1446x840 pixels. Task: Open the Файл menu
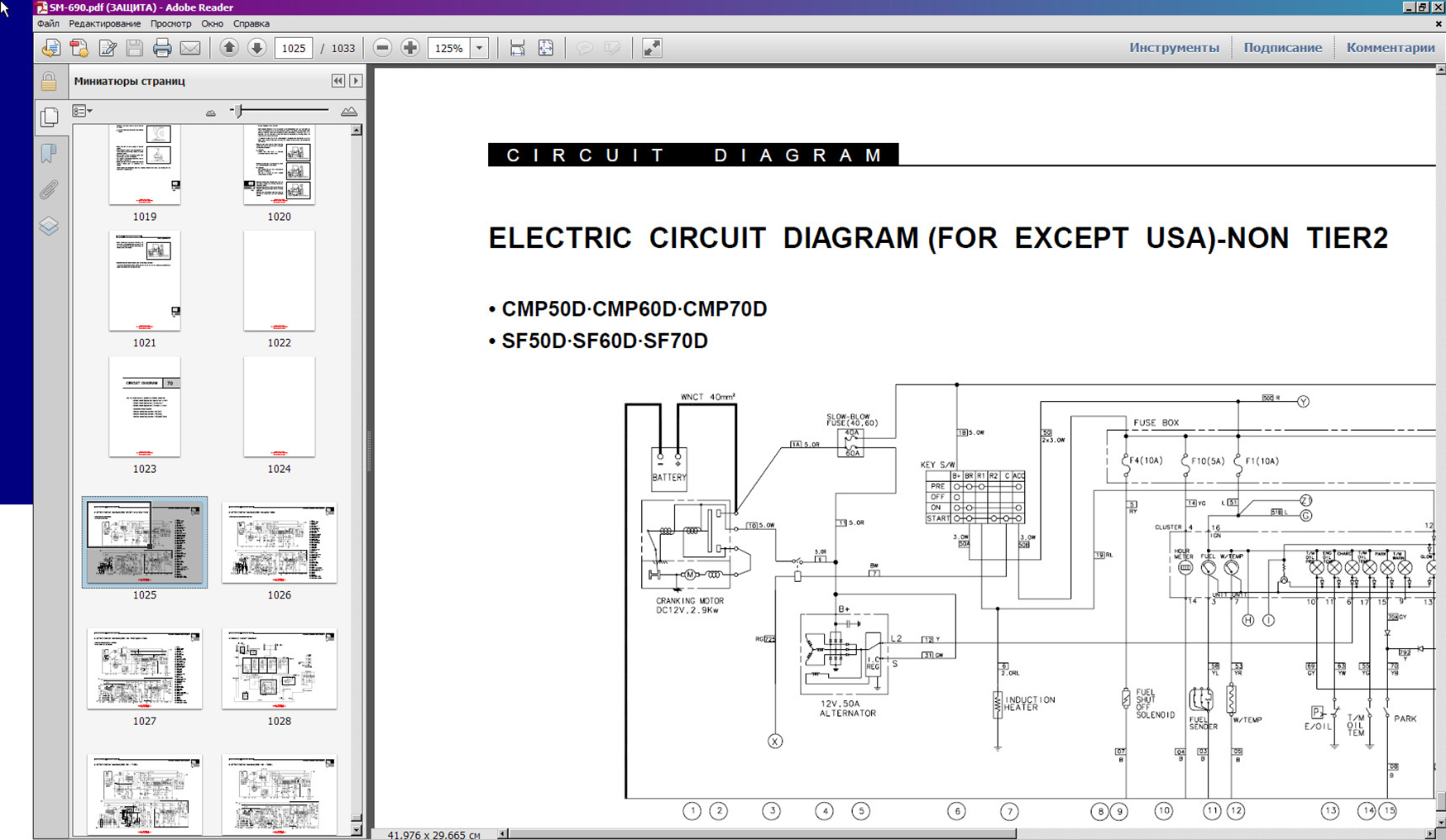48,24
